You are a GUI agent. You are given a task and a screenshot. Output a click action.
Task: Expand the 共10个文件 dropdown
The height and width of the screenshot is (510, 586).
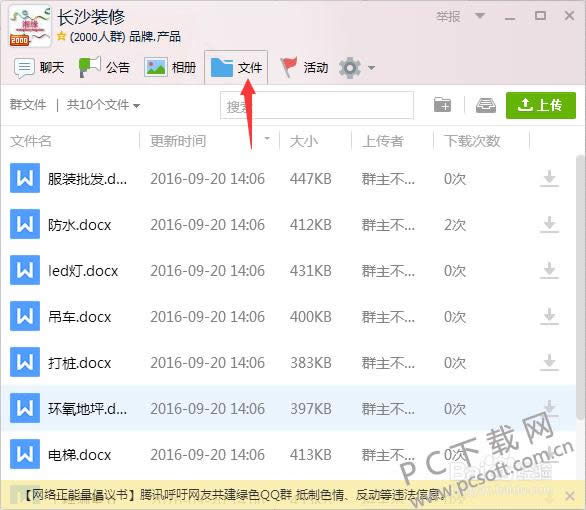104,105
